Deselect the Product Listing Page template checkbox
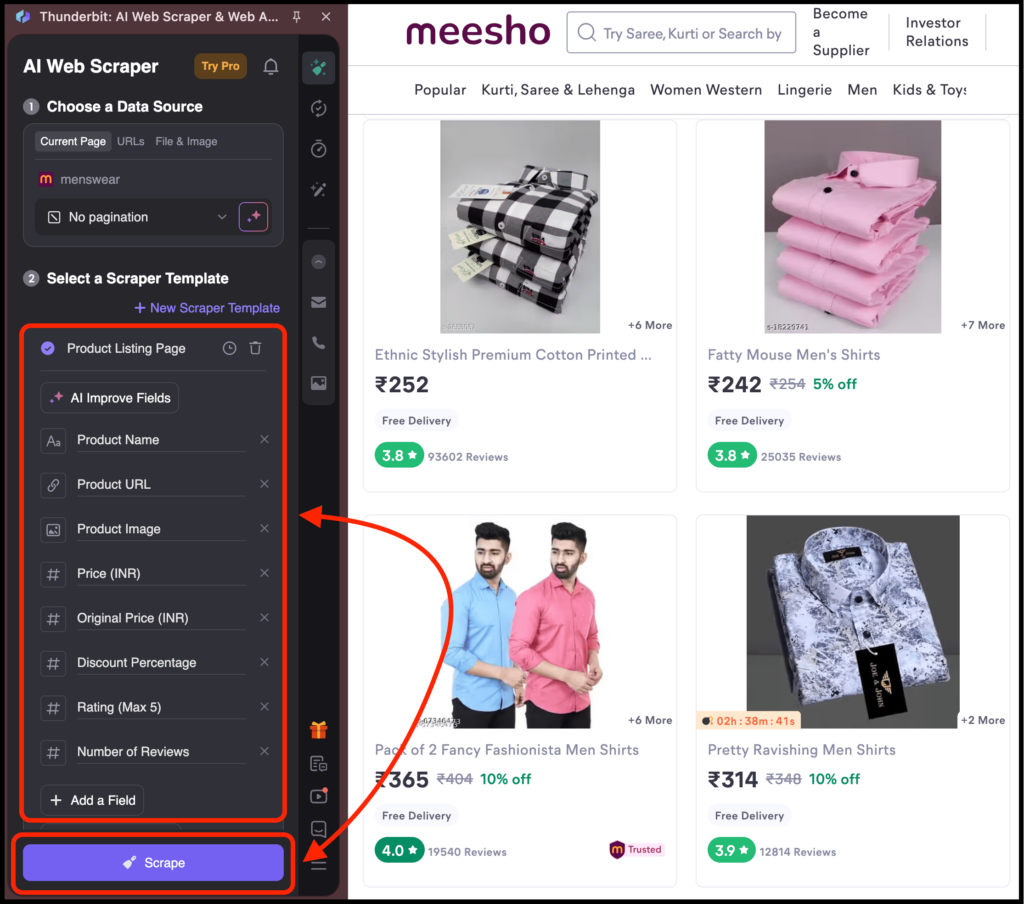 [46, 348]
